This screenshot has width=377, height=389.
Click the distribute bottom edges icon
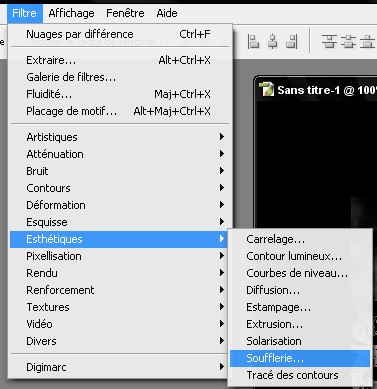(x=367, y=42)
